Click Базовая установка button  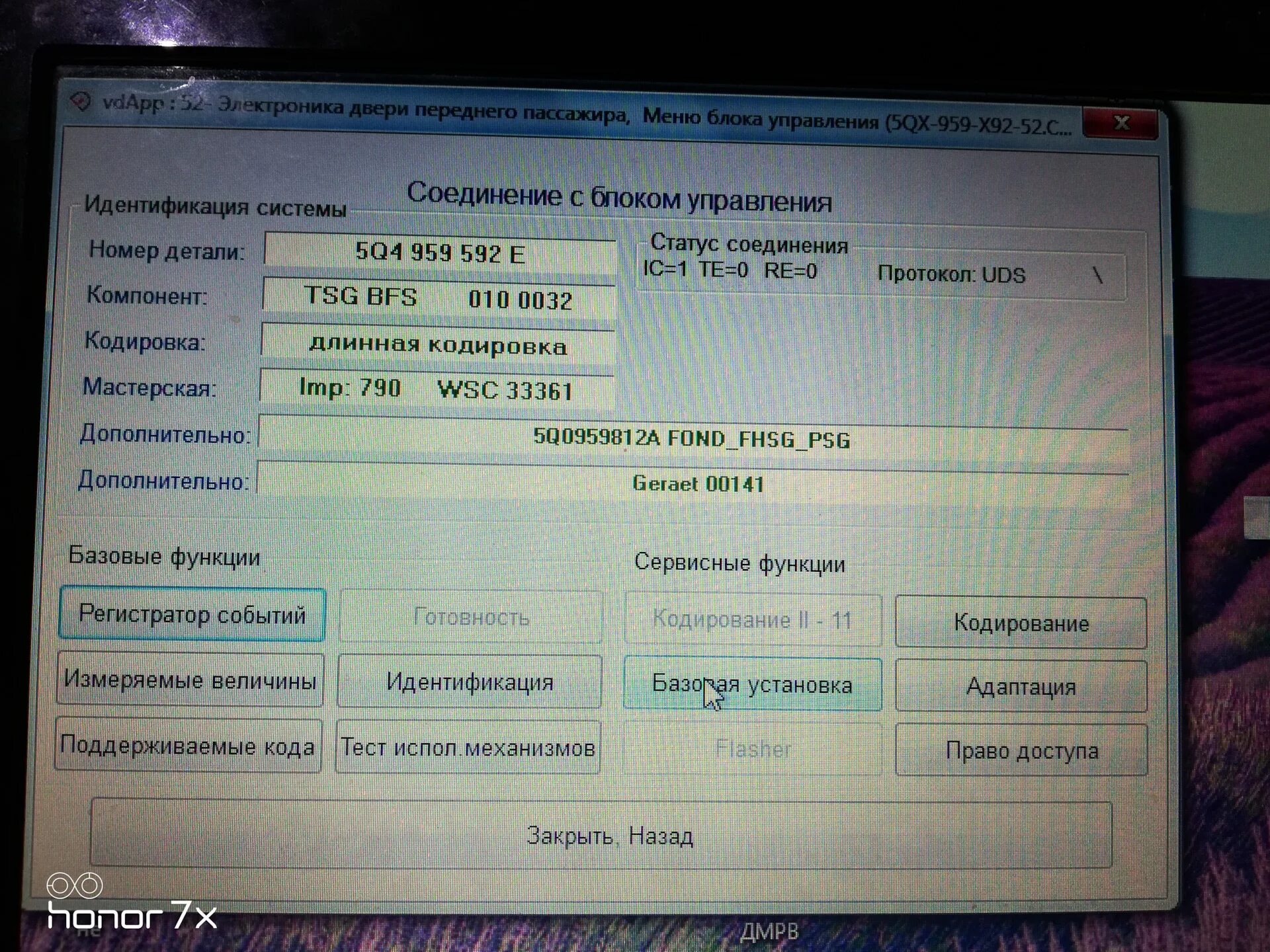(x=752, y=684)
